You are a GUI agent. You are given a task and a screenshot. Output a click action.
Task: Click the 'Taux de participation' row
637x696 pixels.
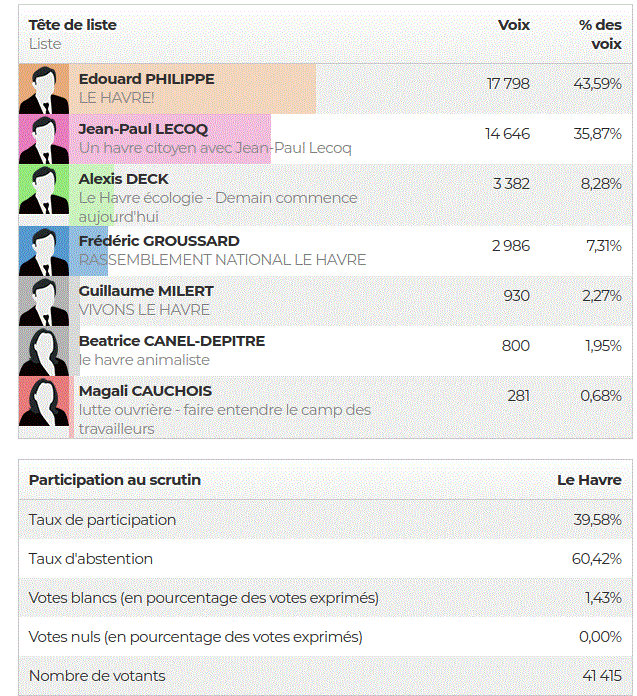click(325, 519)
